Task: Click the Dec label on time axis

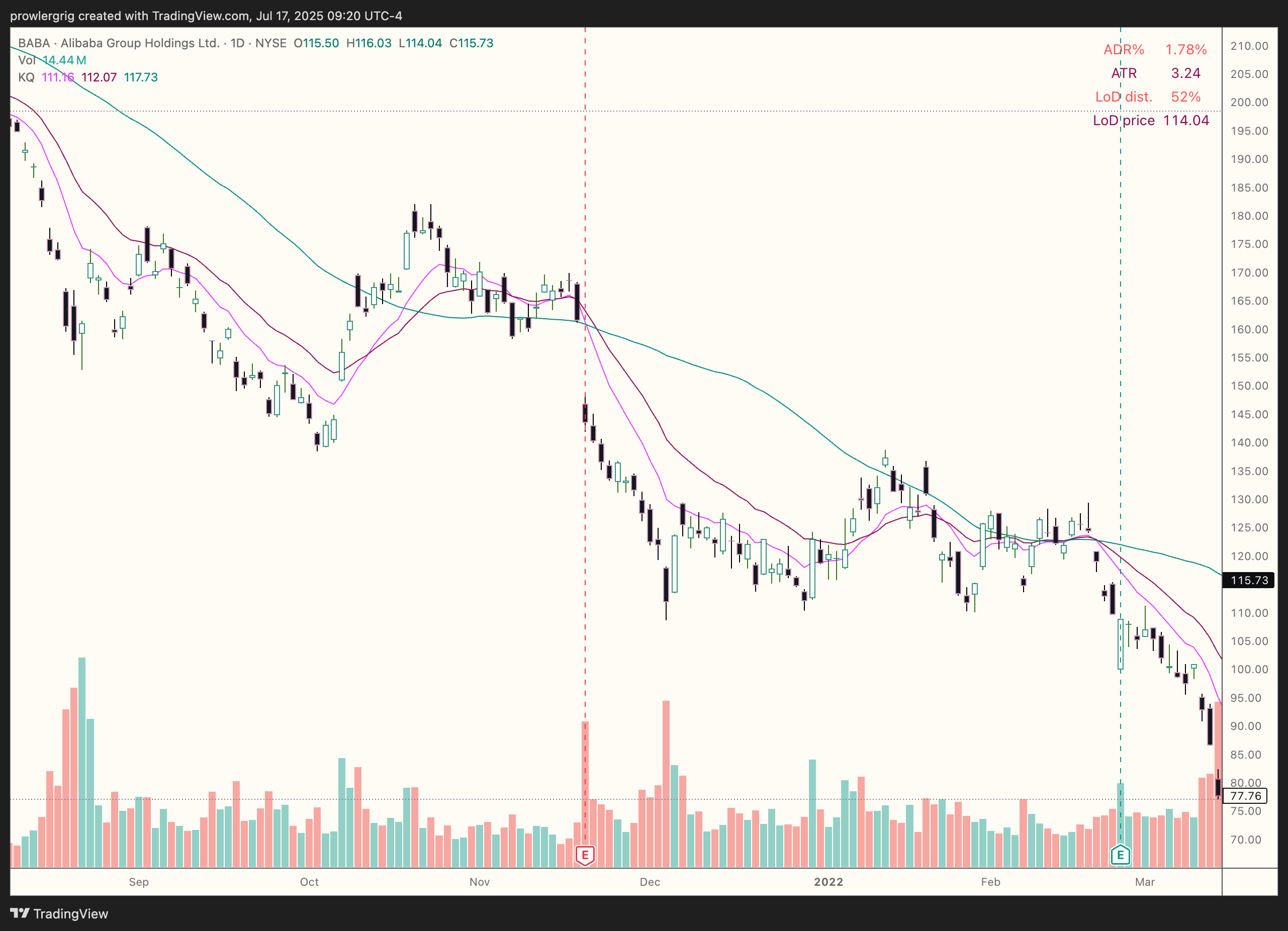Action: coord(650,882)
